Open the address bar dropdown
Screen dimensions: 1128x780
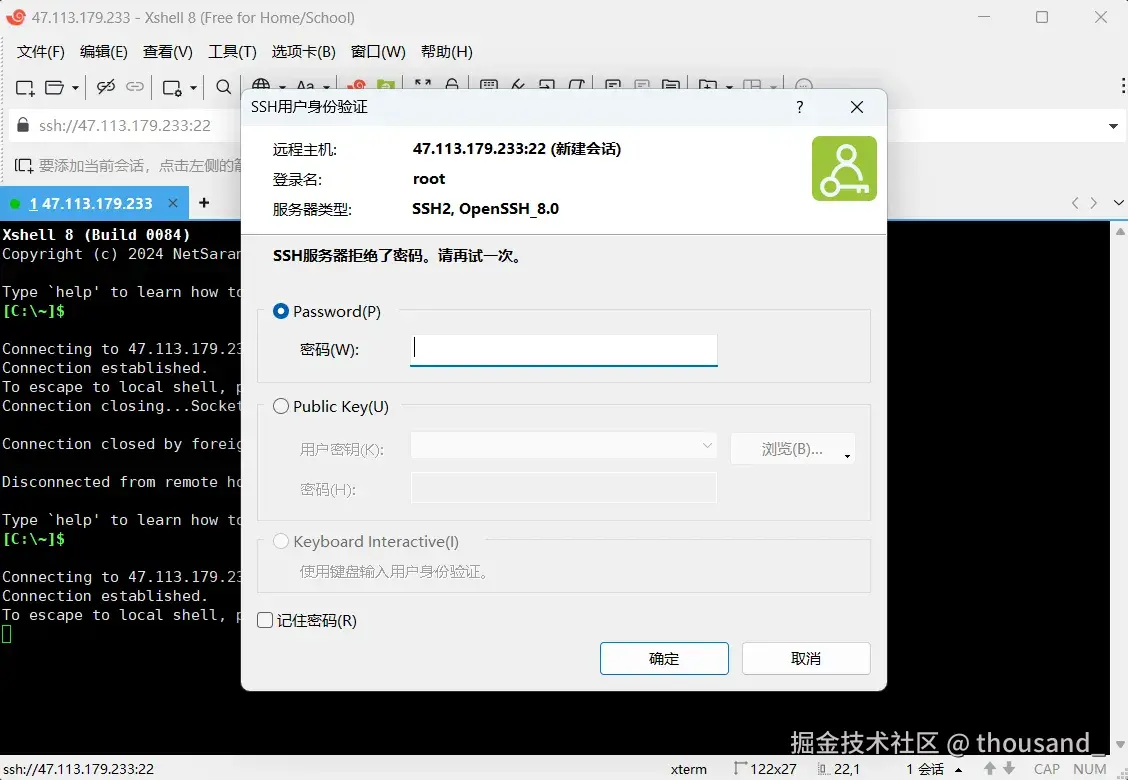[1113, 126]
